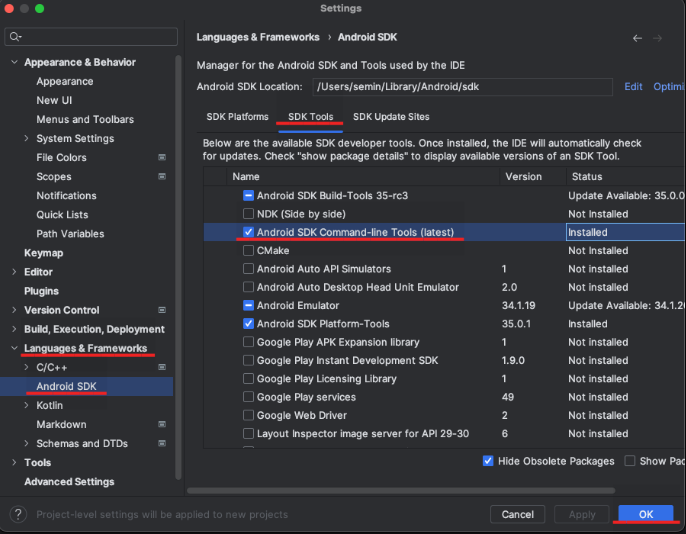The height and width of the screenshot is (534, 686).
Task: Click the search magnifier icon in settings
Action: pos(15,37)
